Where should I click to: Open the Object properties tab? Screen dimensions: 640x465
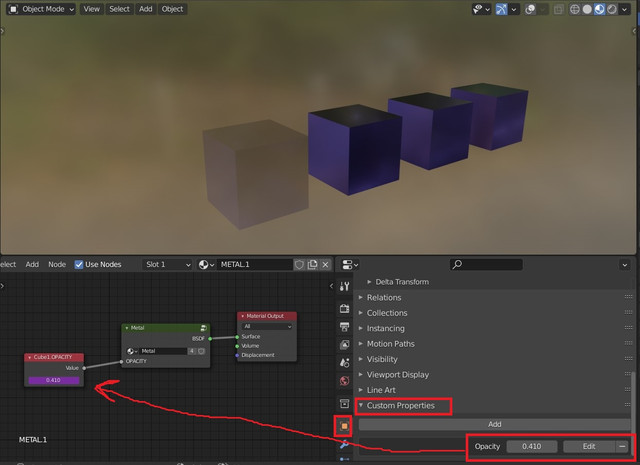click(344, 426)
